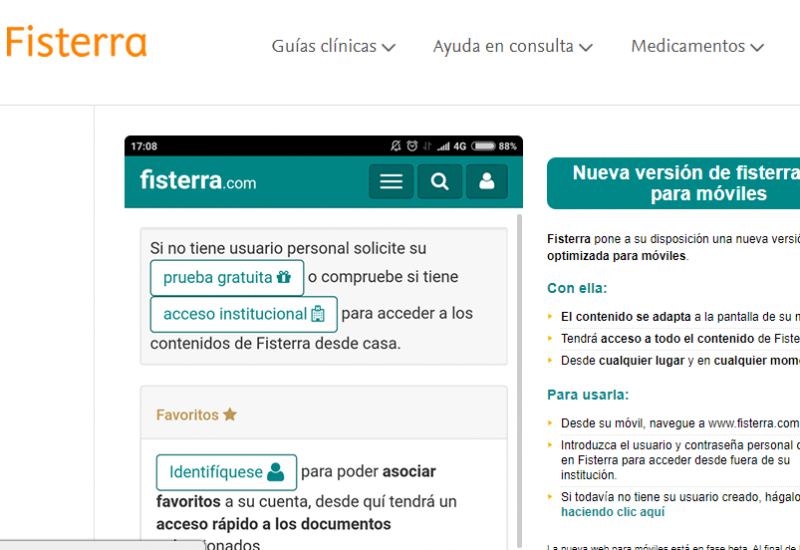Click the Con ella: heading
The width and height of the screenshot is (800, 550).
pyautogui.click(x=577, y=288)
